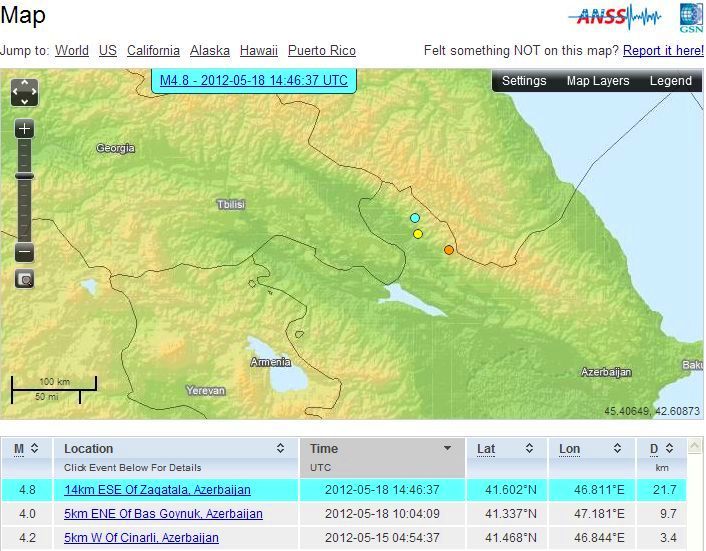Image resolution: width=706 pixels, height=551 pixels.
Task: Open the Map Layers menu
Action: (x=597, y=81)
